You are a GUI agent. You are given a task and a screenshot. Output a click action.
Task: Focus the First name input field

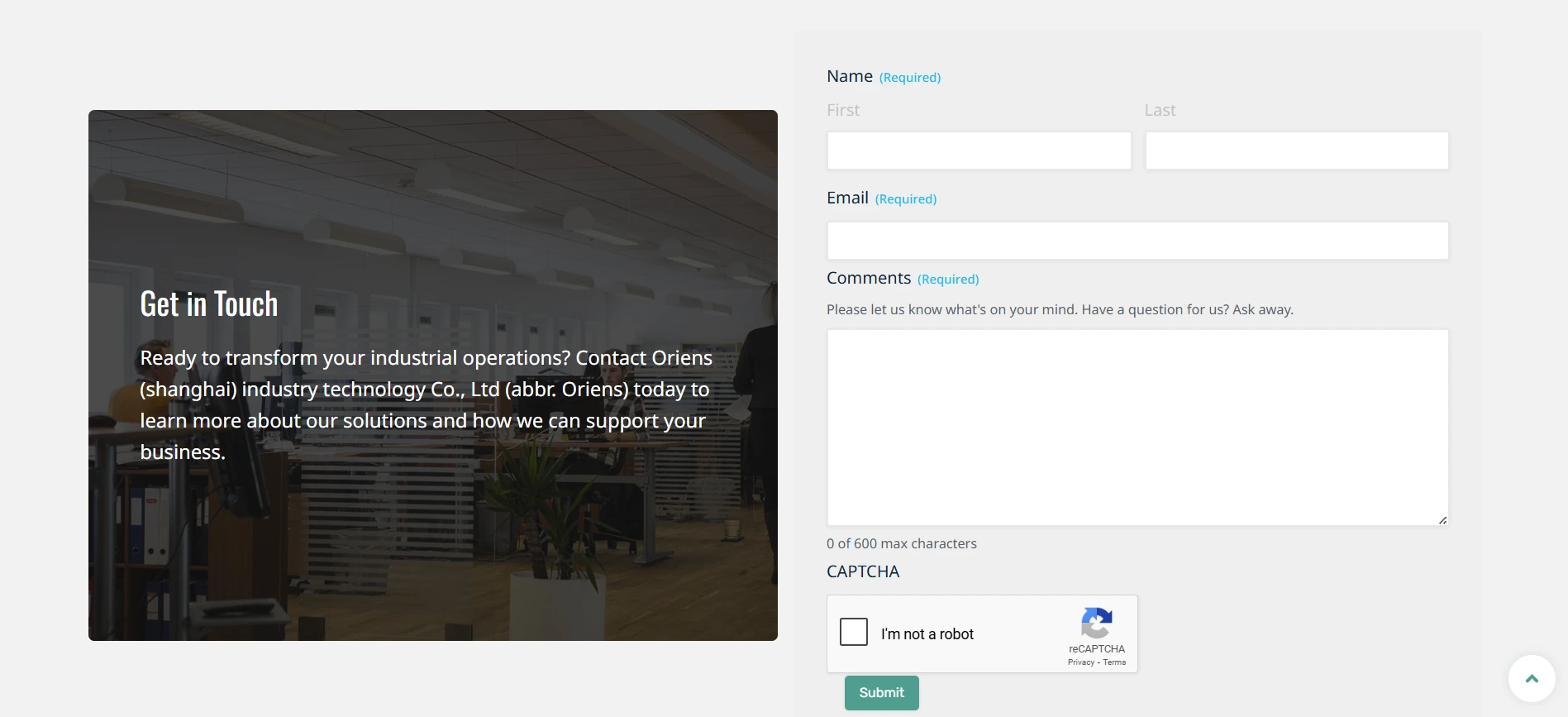(979, 151)
